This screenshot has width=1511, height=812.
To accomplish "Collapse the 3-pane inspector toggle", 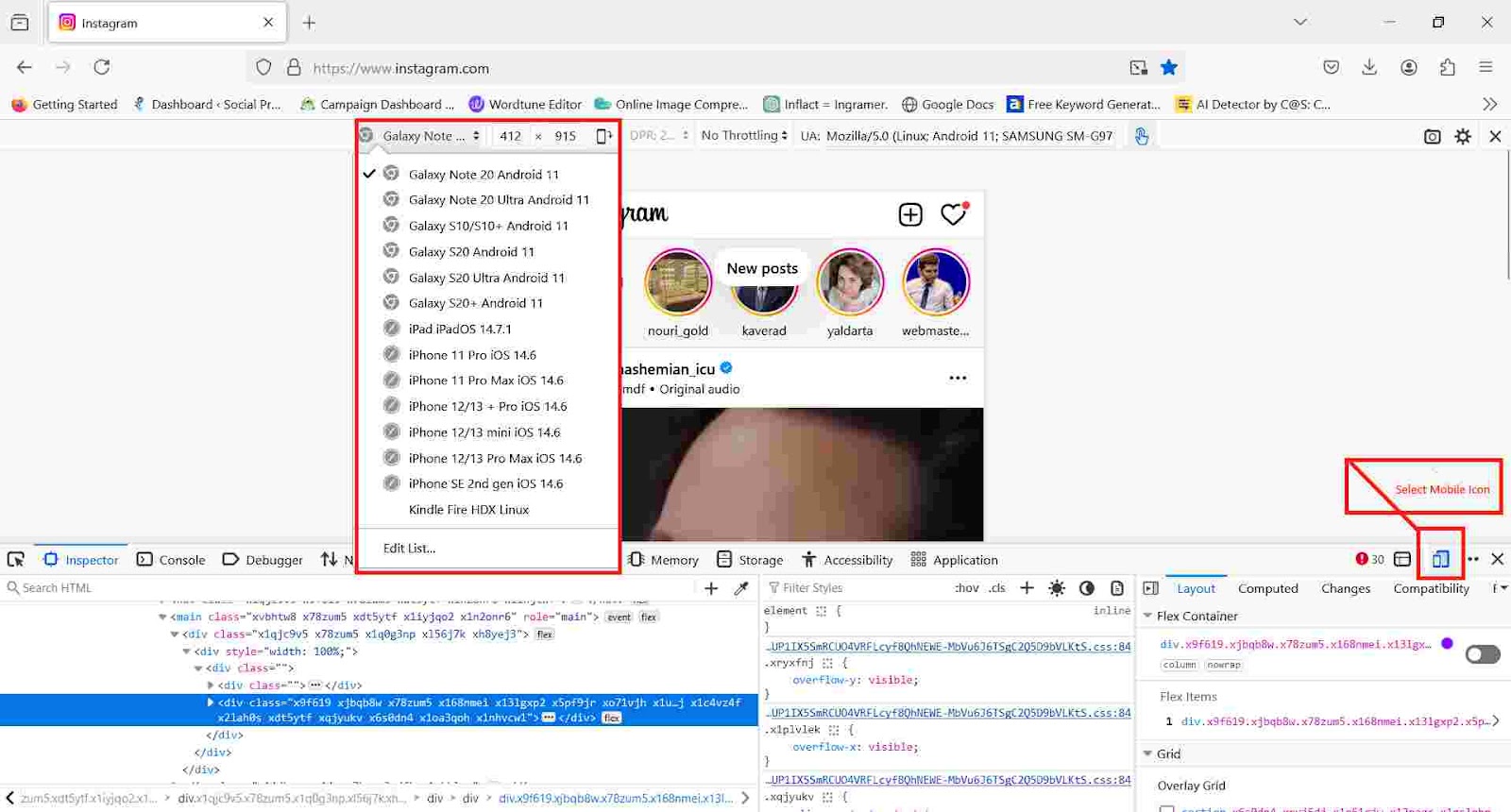I will click(1150, 587).
